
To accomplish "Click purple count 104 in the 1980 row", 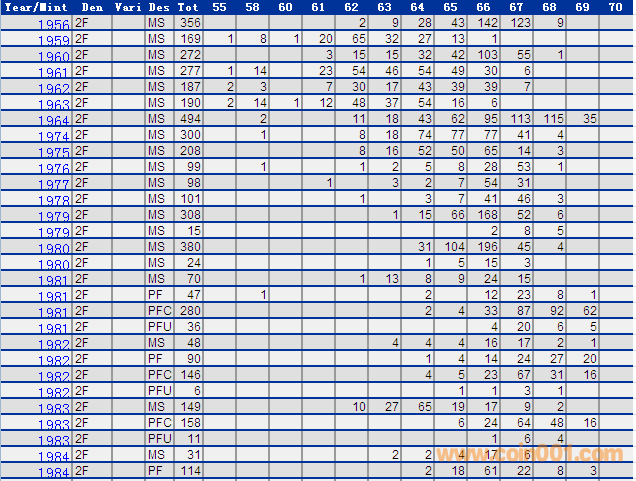I will coord(454,246).
